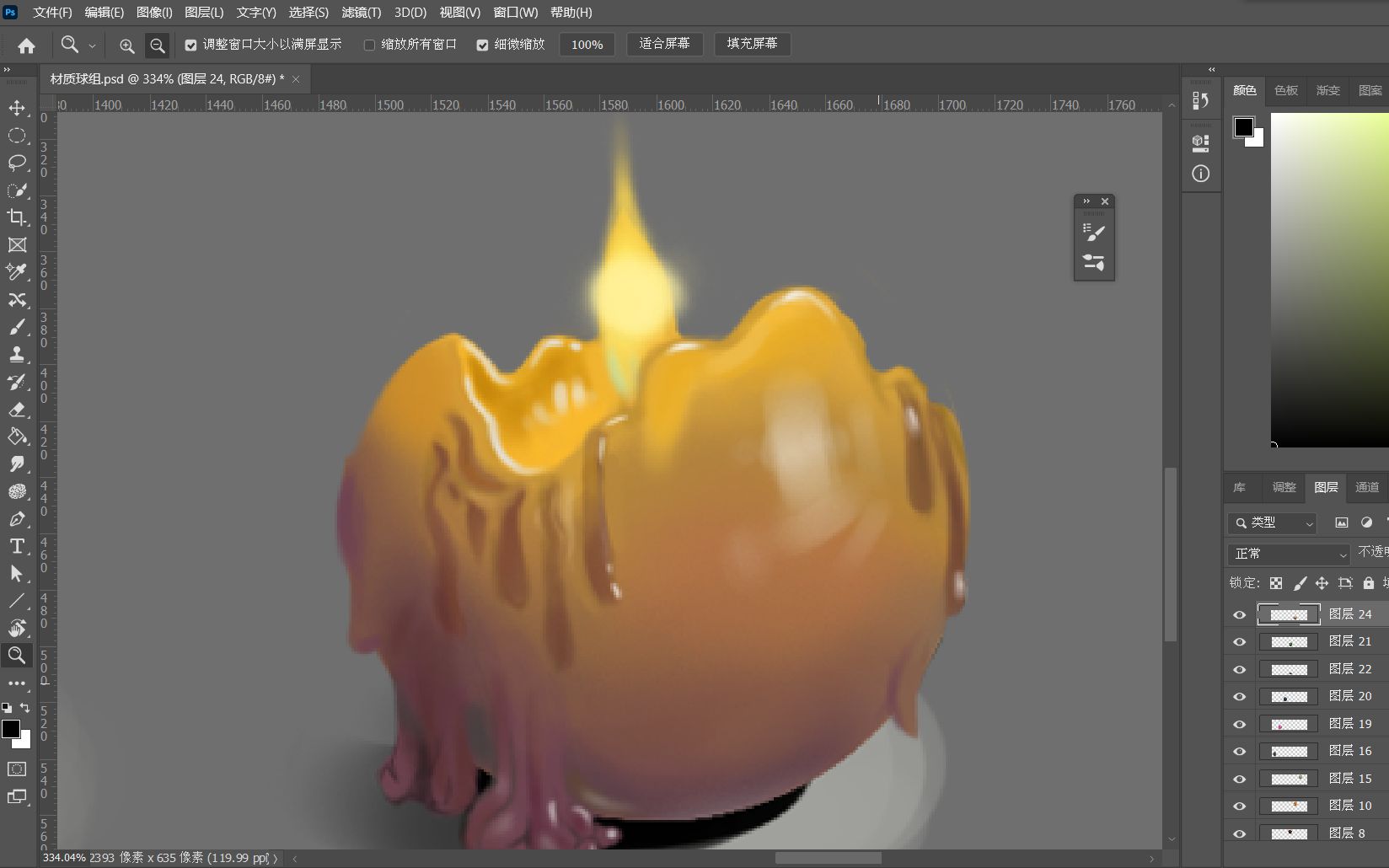The width and height of the screenshot is (1389, 868).
Task: Reset default foreground and background colors
Action: tap(7, 707)
